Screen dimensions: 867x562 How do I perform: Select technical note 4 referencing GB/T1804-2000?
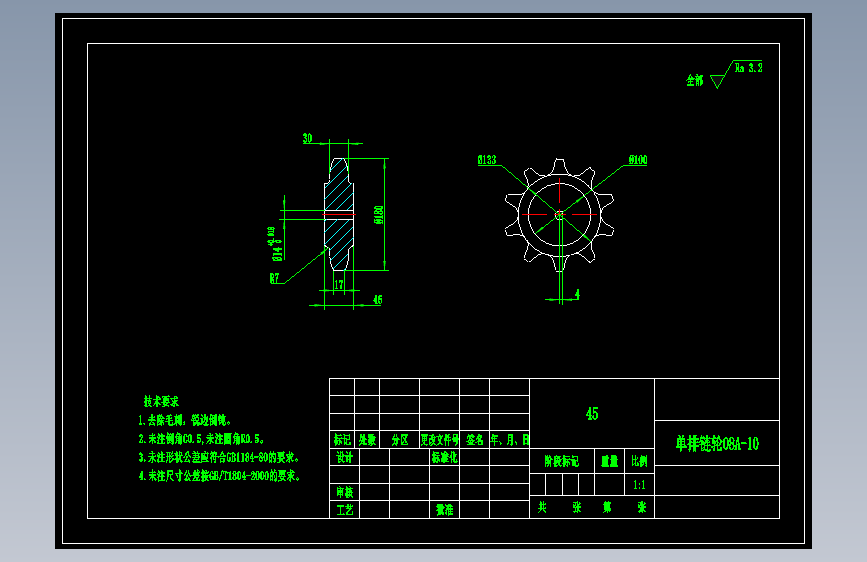pos(220,476)
